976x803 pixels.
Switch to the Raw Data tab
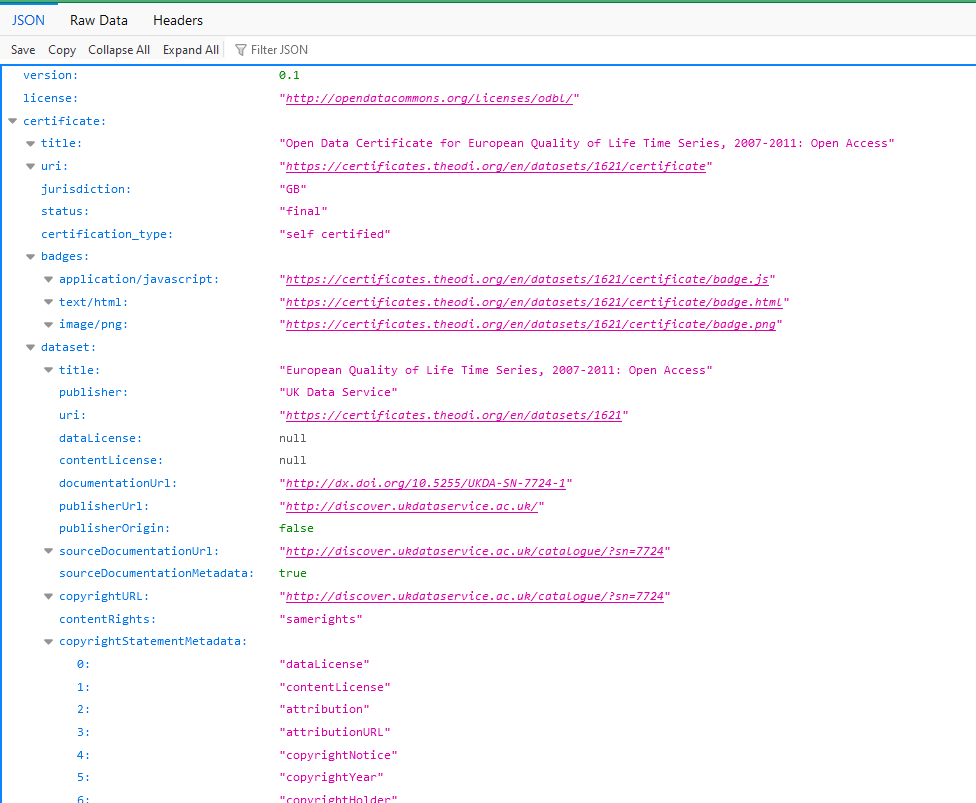click(98, 20)
